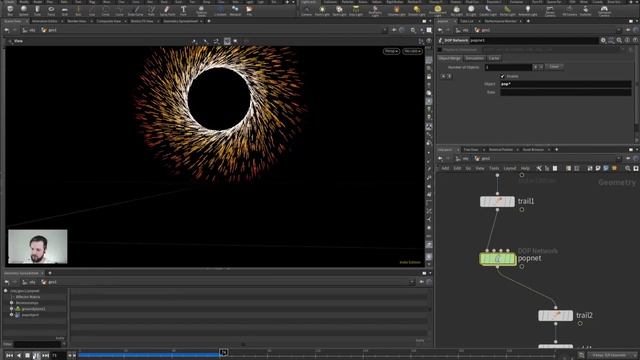The height and width of the screenshot is (360, 640).
Task: Add a Spot Light from shelf
Action: click(339, 10)
